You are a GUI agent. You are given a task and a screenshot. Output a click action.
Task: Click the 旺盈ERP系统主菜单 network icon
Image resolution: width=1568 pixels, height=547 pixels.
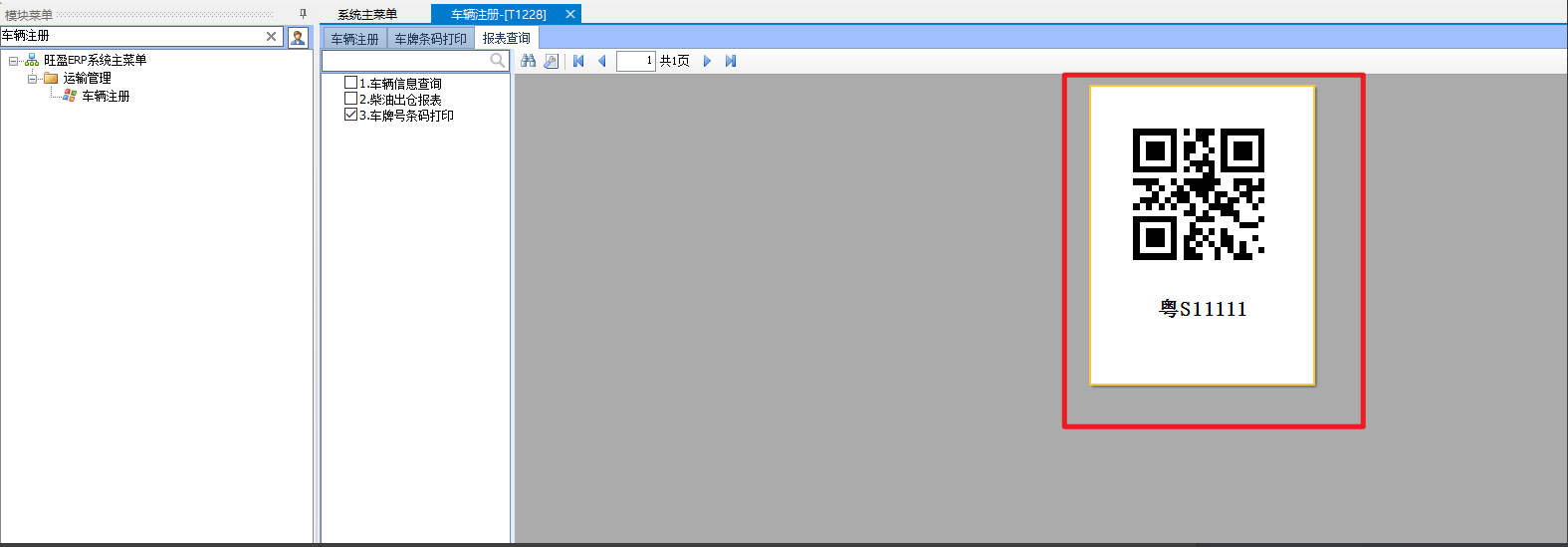[x=32, y=60]
